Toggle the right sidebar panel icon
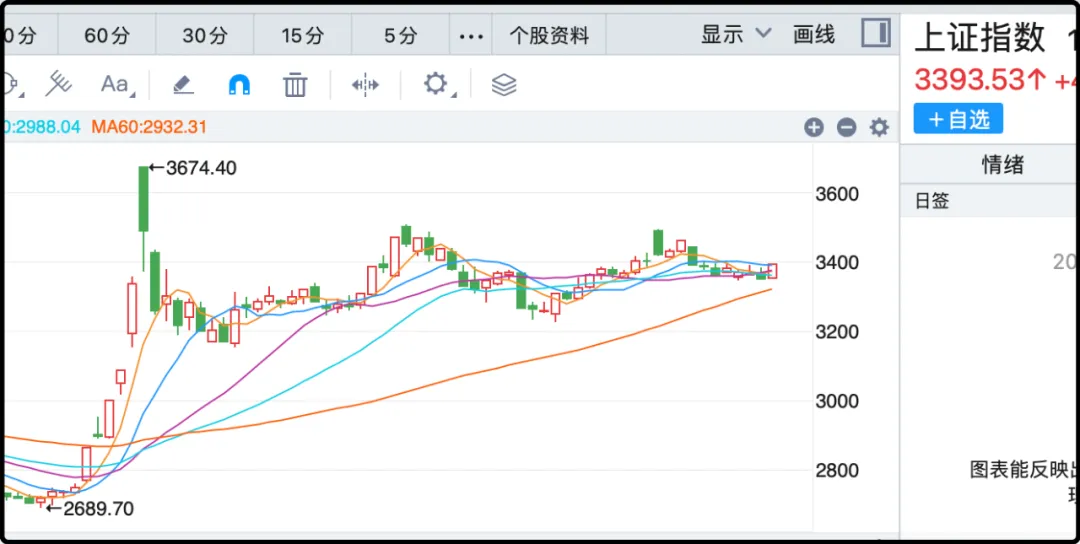The height and width of the screenshot is (544, 1080). (876, 34)
